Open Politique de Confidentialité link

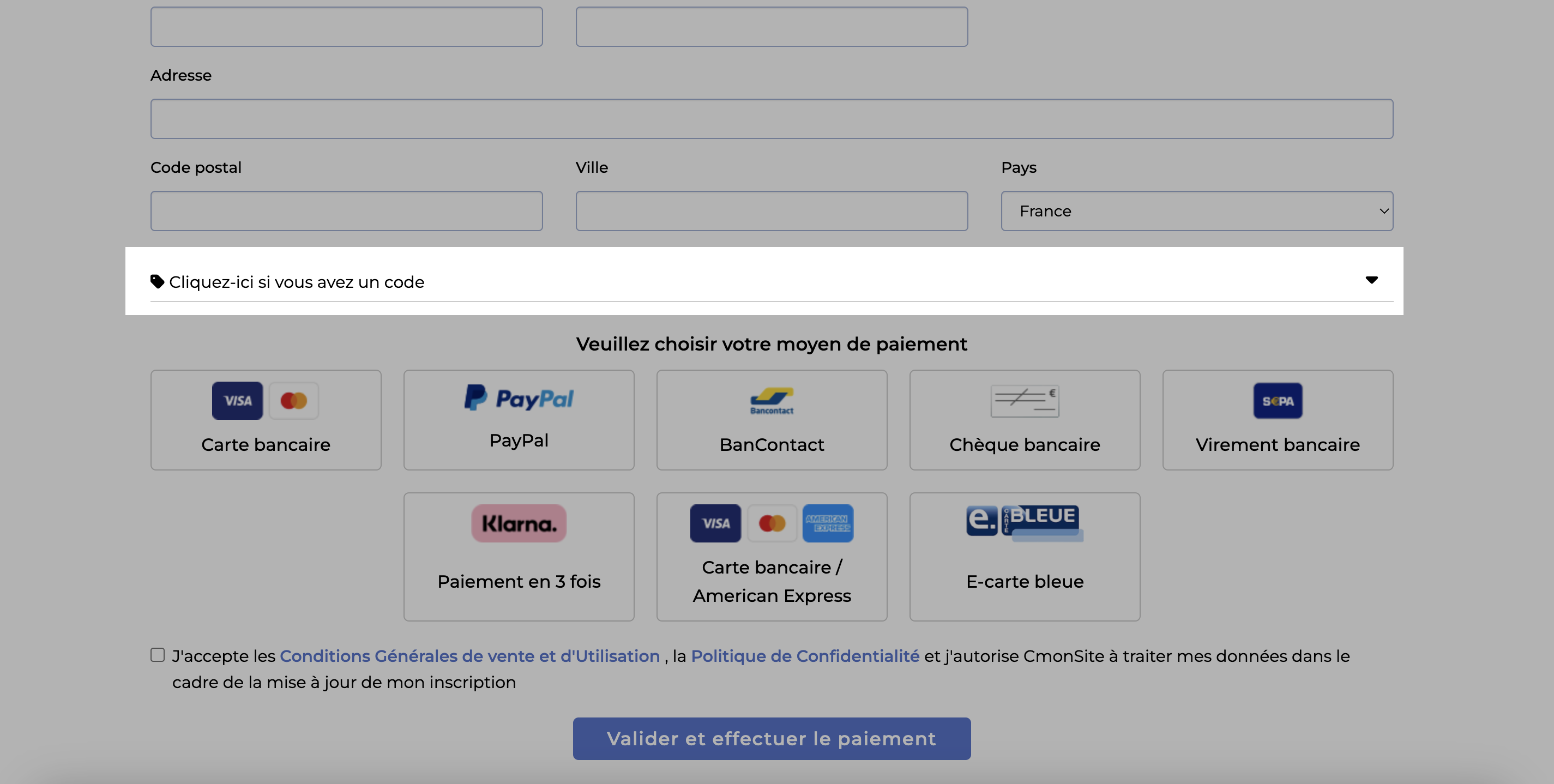pyautogui.click(x=805, y=656)
